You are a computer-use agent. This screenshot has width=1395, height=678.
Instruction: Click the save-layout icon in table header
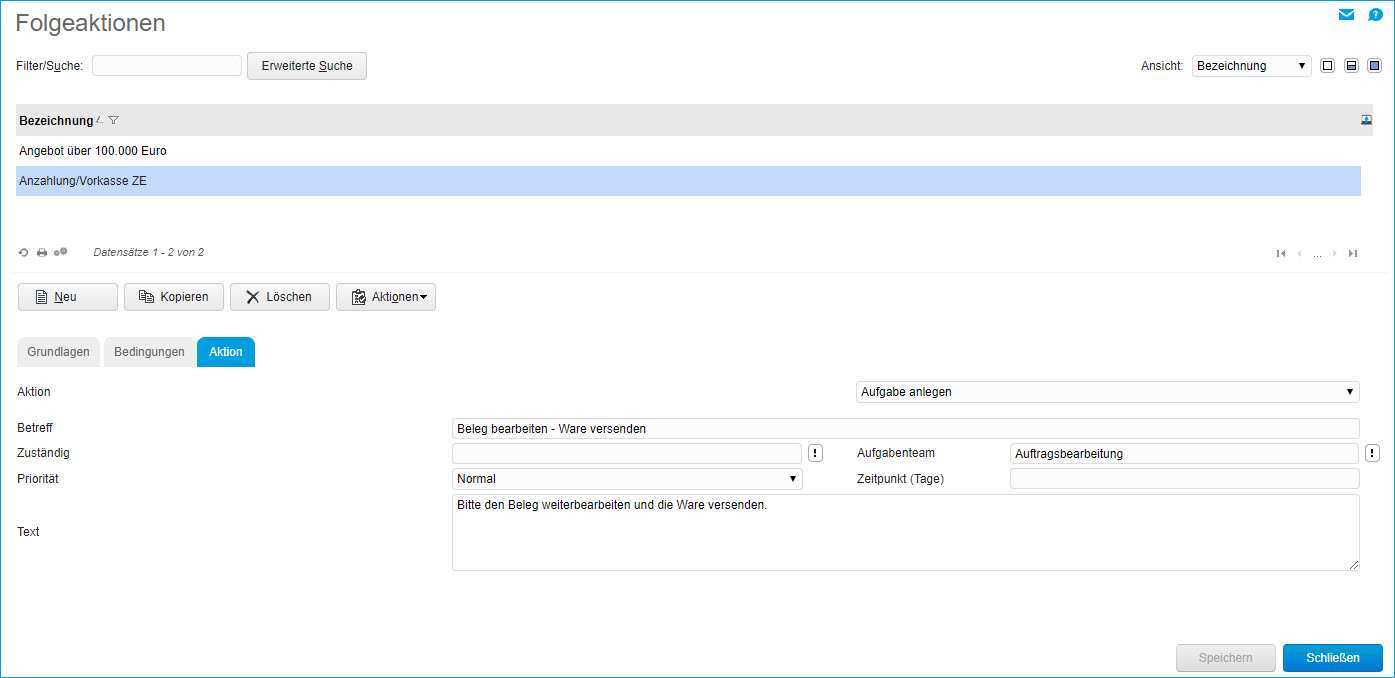click(x=1366, y=120)
